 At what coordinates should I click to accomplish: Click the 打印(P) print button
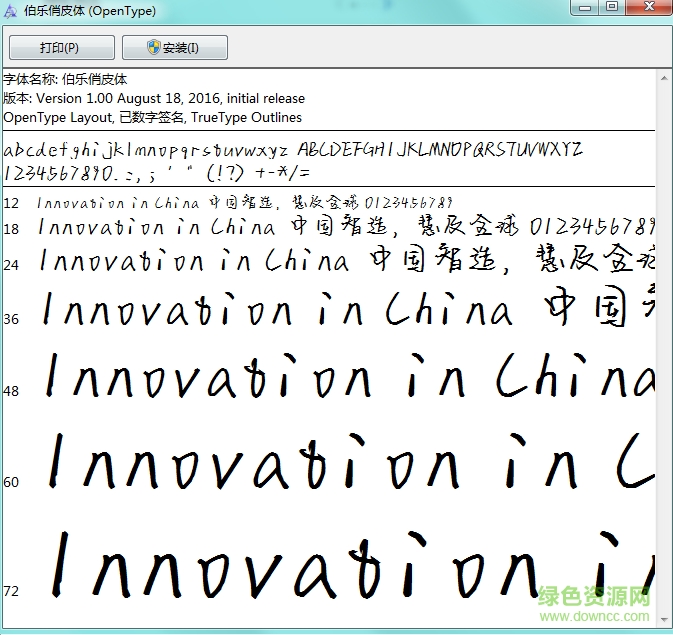pyautogui.click(x=62, y=47)
